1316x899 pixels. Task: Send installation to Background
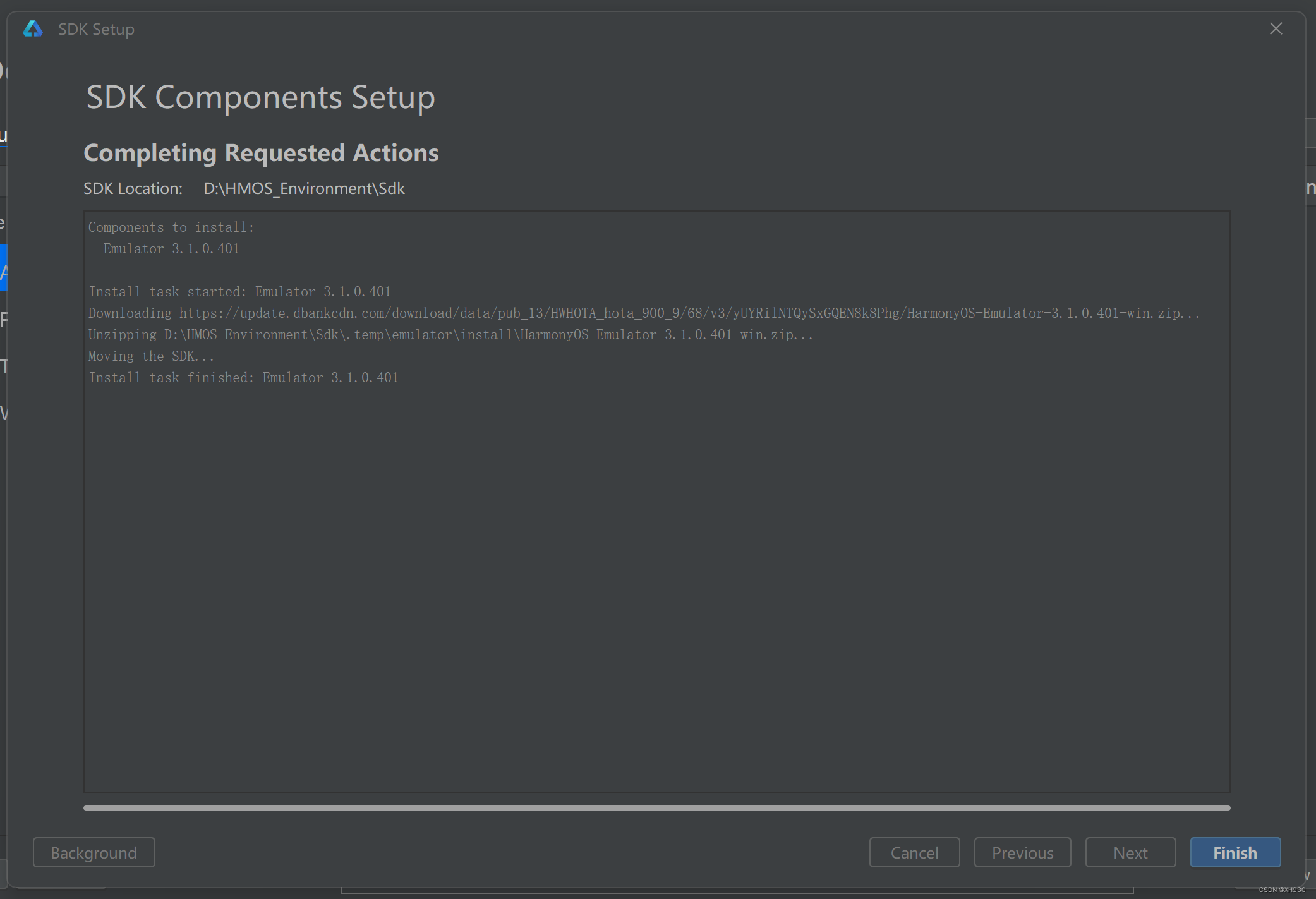tap(94, 852)
